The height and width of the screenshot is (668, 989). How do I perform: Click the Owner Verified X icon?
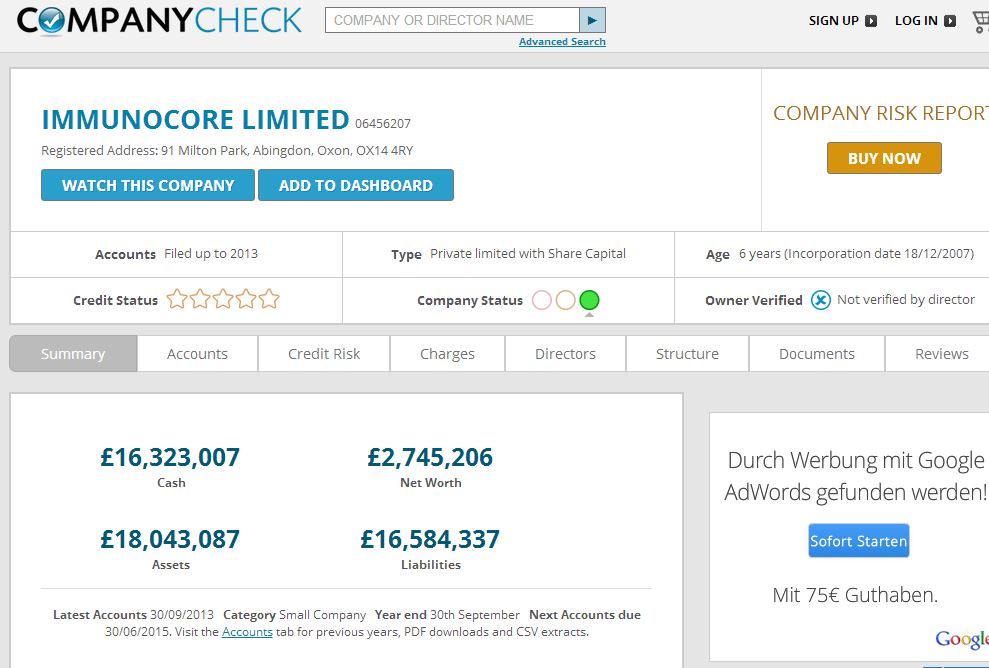coord(820,300)
